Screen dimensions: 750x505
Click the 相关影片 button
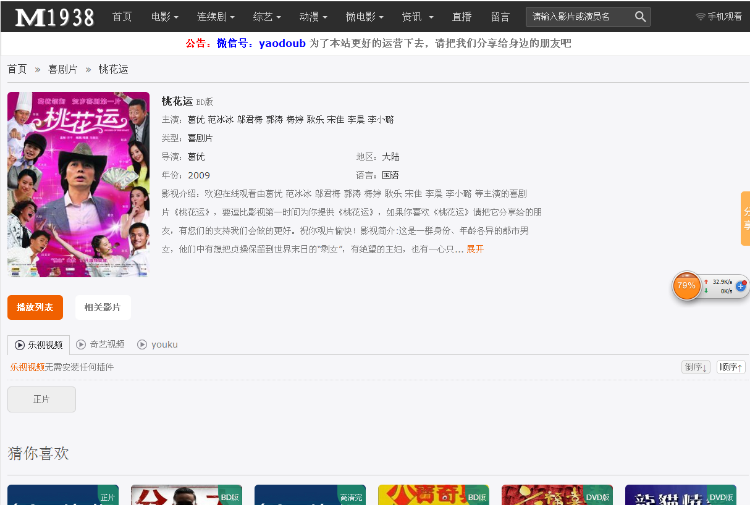pyautogui.click(x=103, y=307)
